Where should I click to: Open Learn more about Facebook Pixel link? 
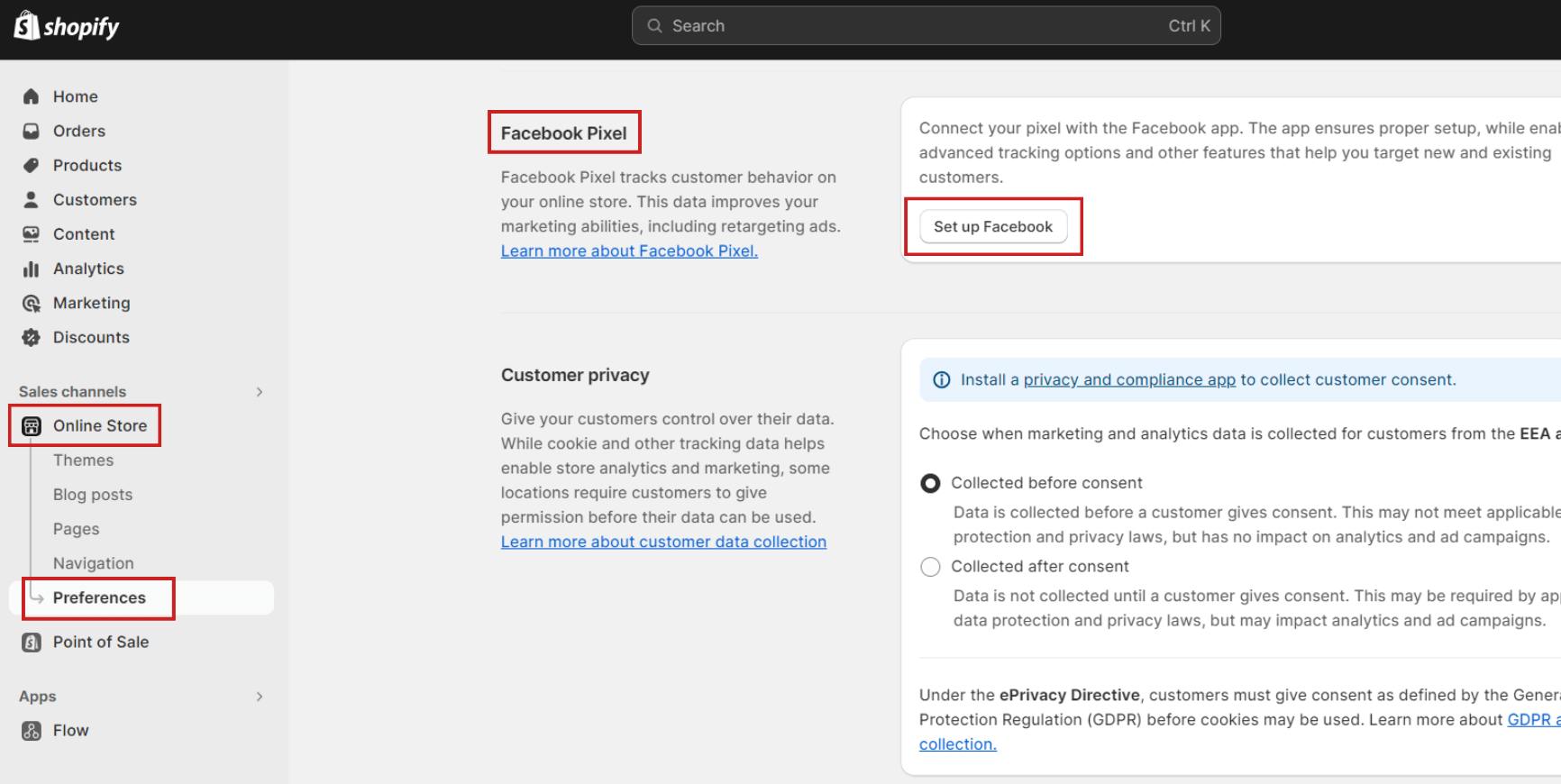629,251
